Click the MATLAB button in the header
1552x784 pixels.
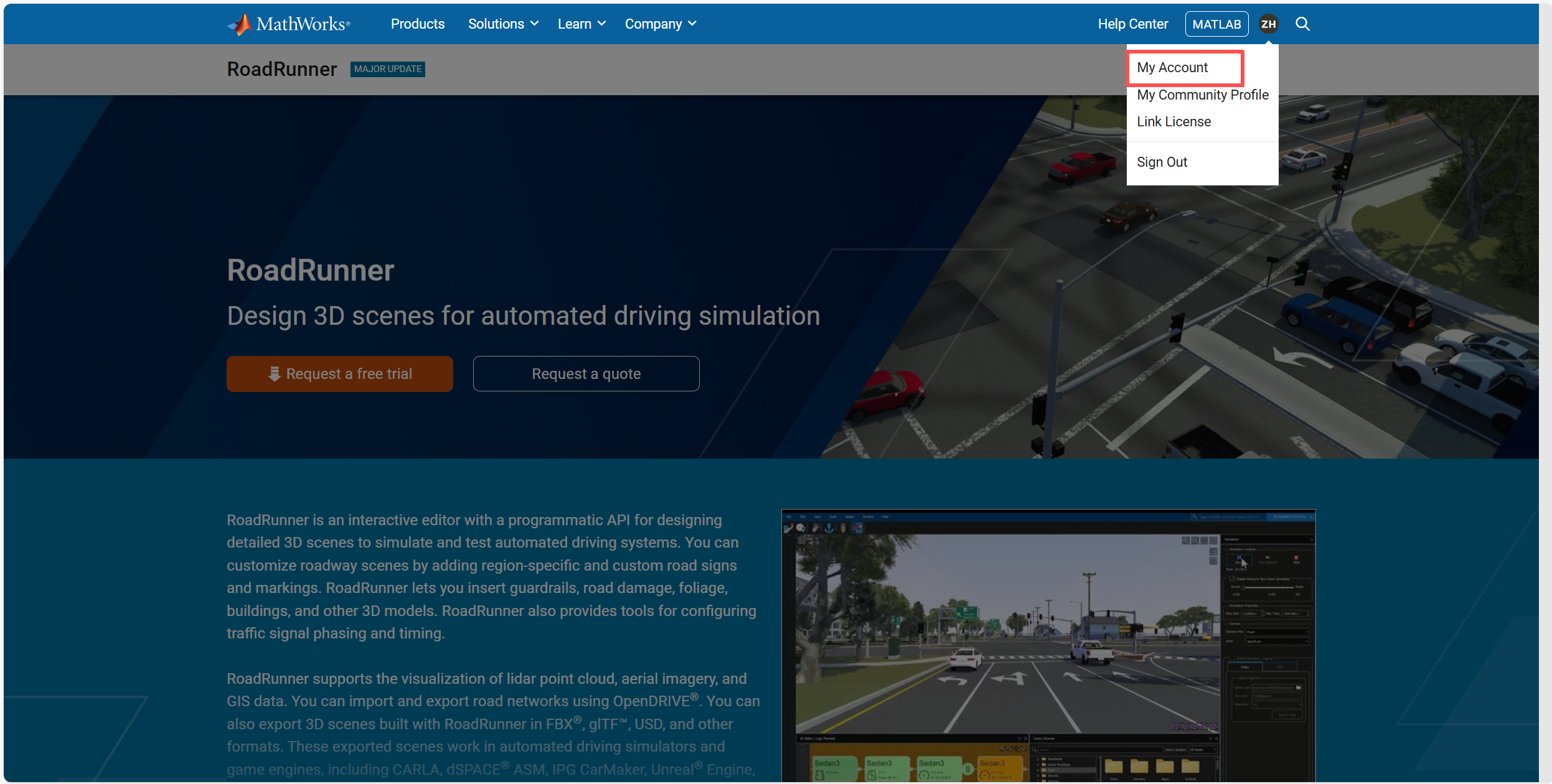1216,24
